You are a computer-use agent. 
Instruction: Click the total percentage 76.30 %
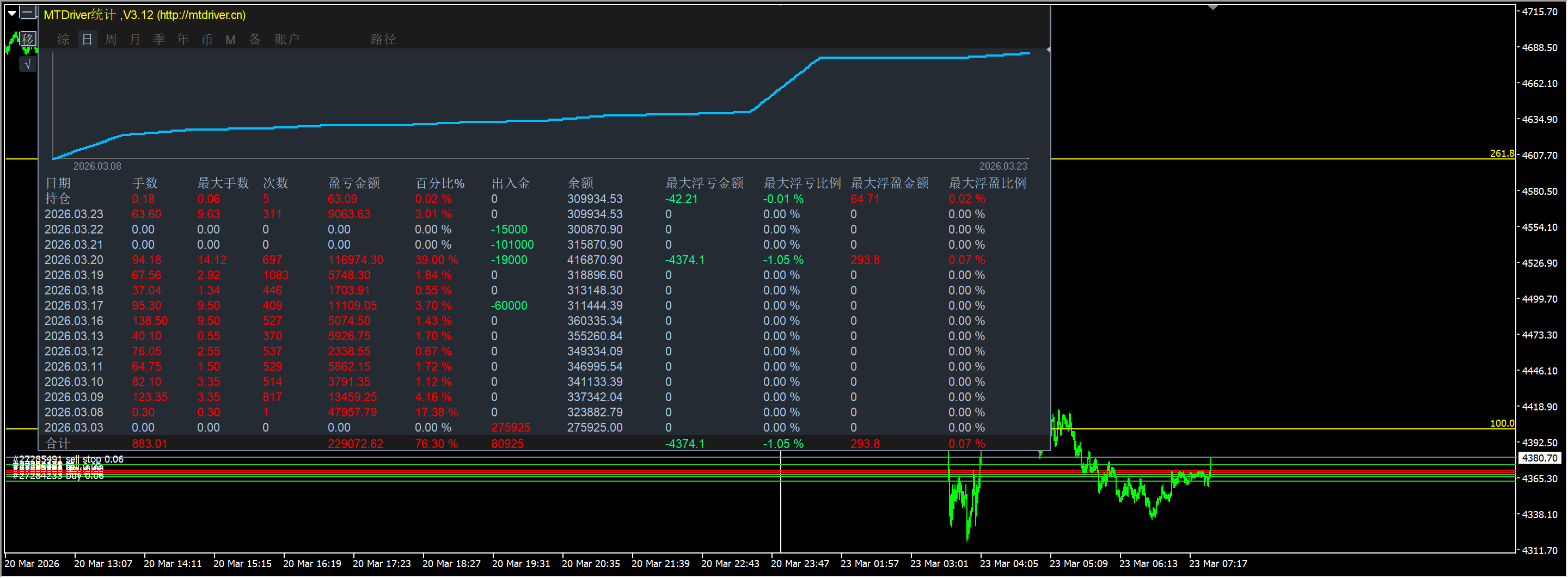coord(436,444)
